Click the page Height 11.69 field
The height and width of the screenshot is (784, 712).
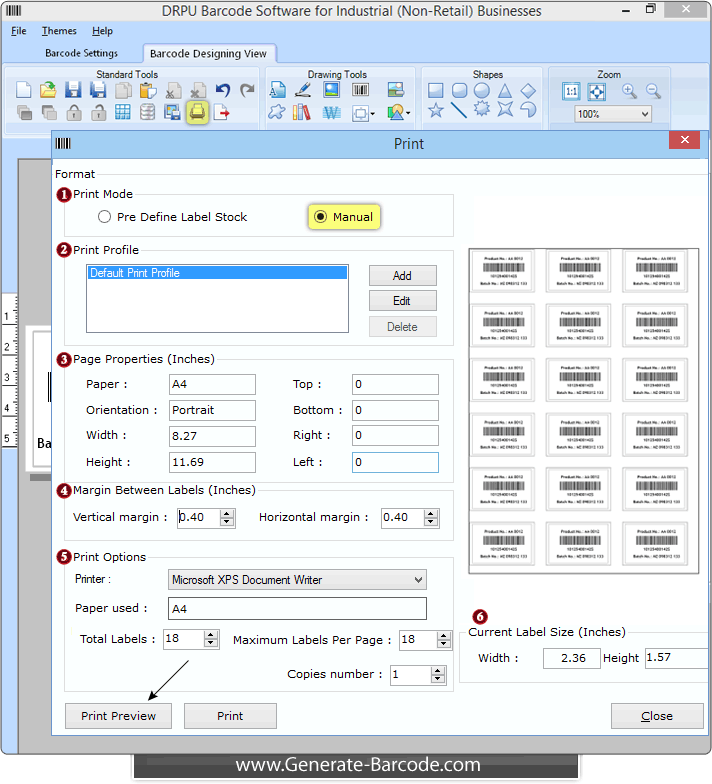point(212,462)
